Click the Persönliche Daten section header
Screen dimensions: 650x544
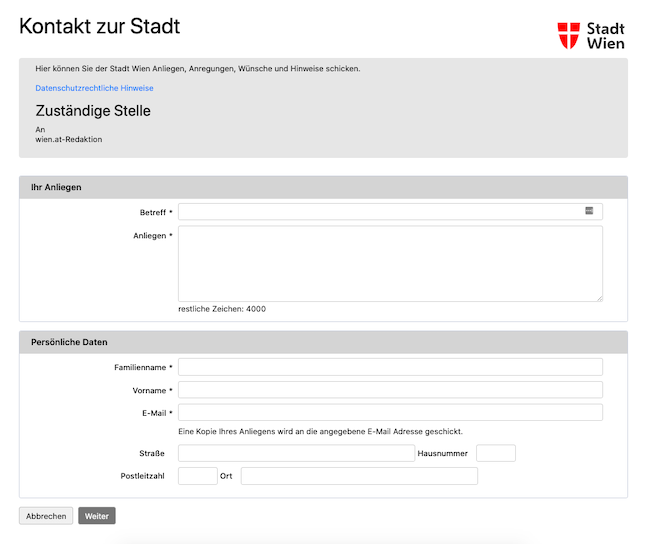323,342
